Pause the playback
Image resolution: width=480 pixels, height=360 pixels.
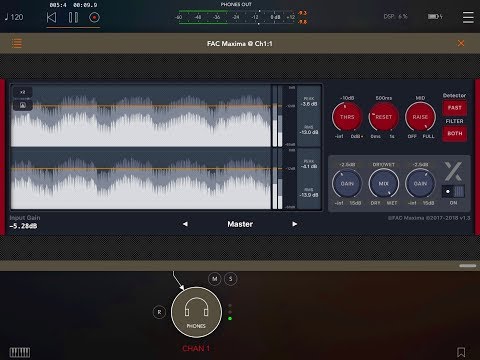(x=73, y=17)
